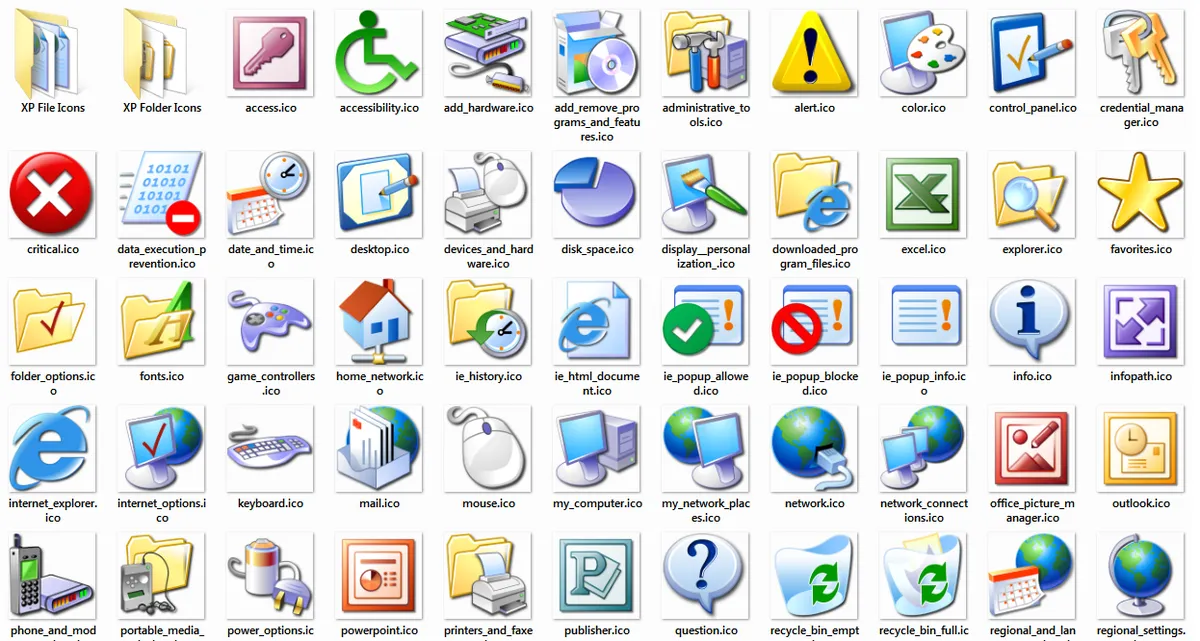Click the regional_settings globe icon
Viewport: 1200px width, 641px height.
click(x=1141, y=576)
